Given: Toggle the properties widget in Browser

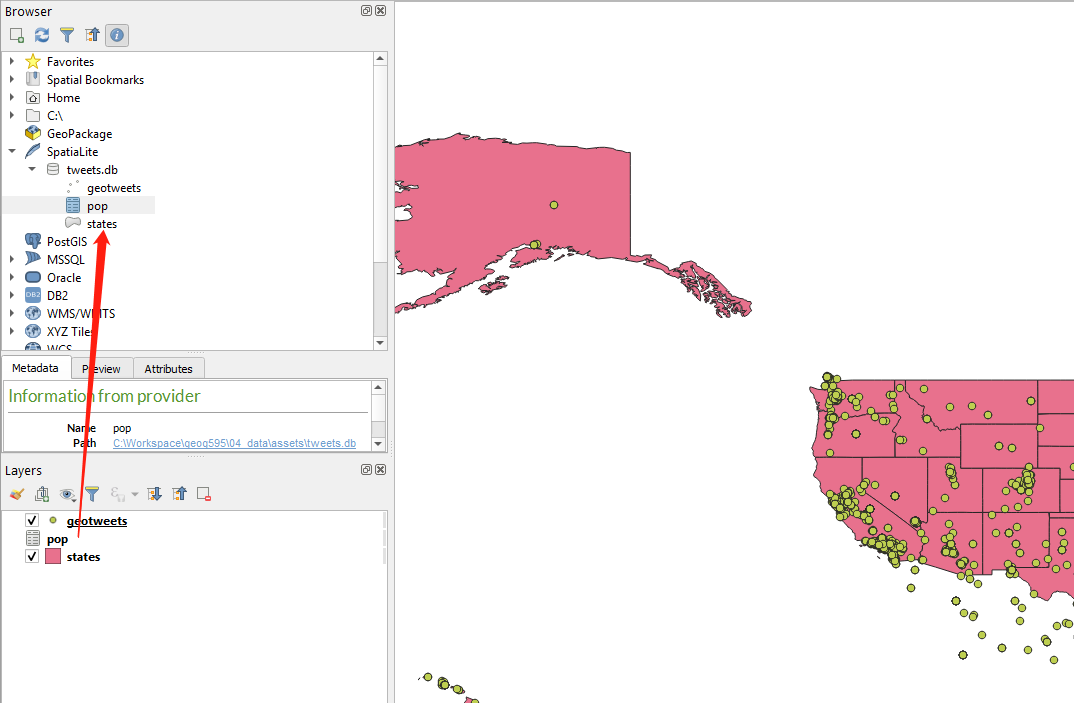Looking at the screenshot, I should tap(116, 35).
